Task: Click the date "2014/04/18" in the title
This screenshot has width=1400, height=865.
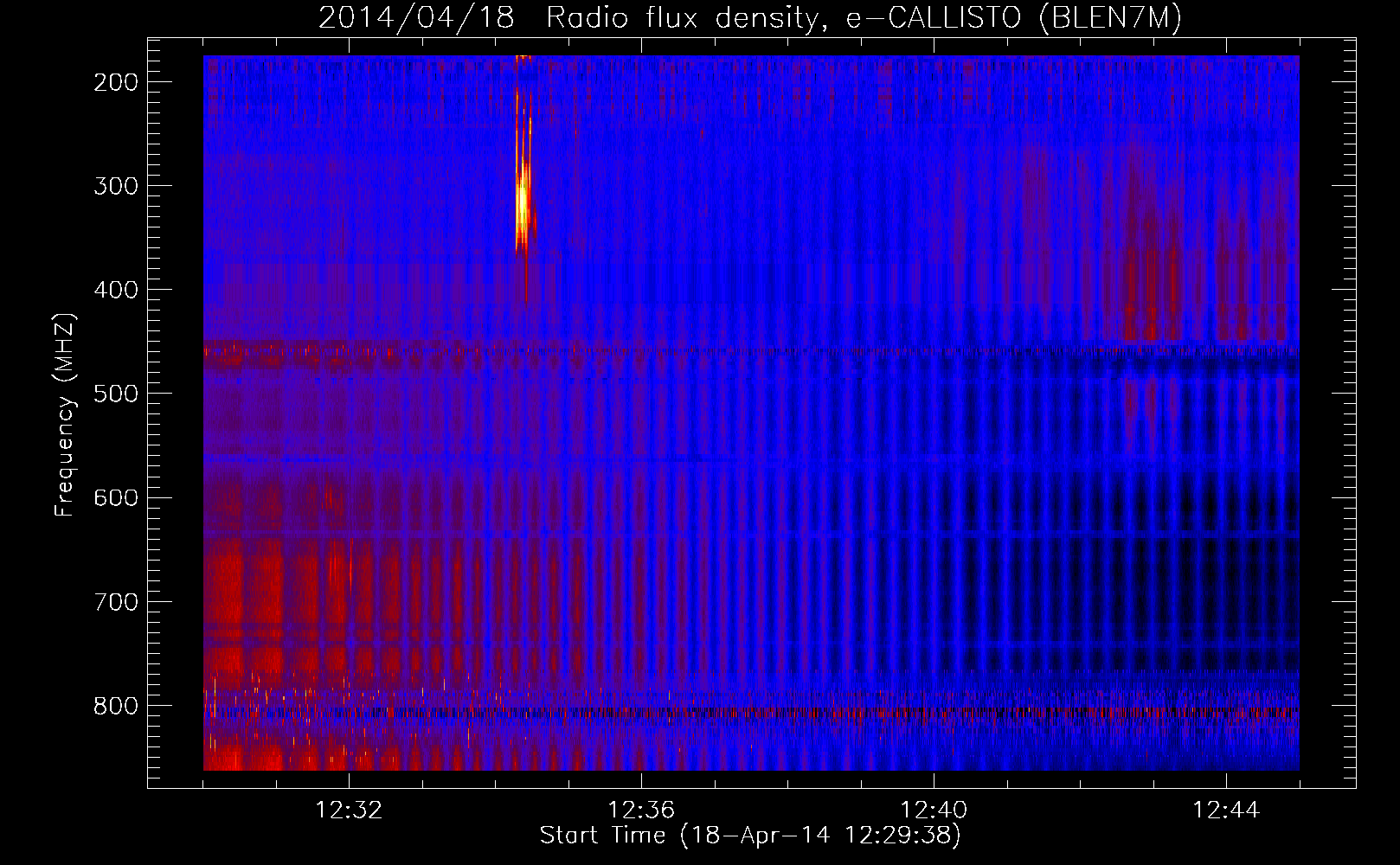Action: point(416,18)
